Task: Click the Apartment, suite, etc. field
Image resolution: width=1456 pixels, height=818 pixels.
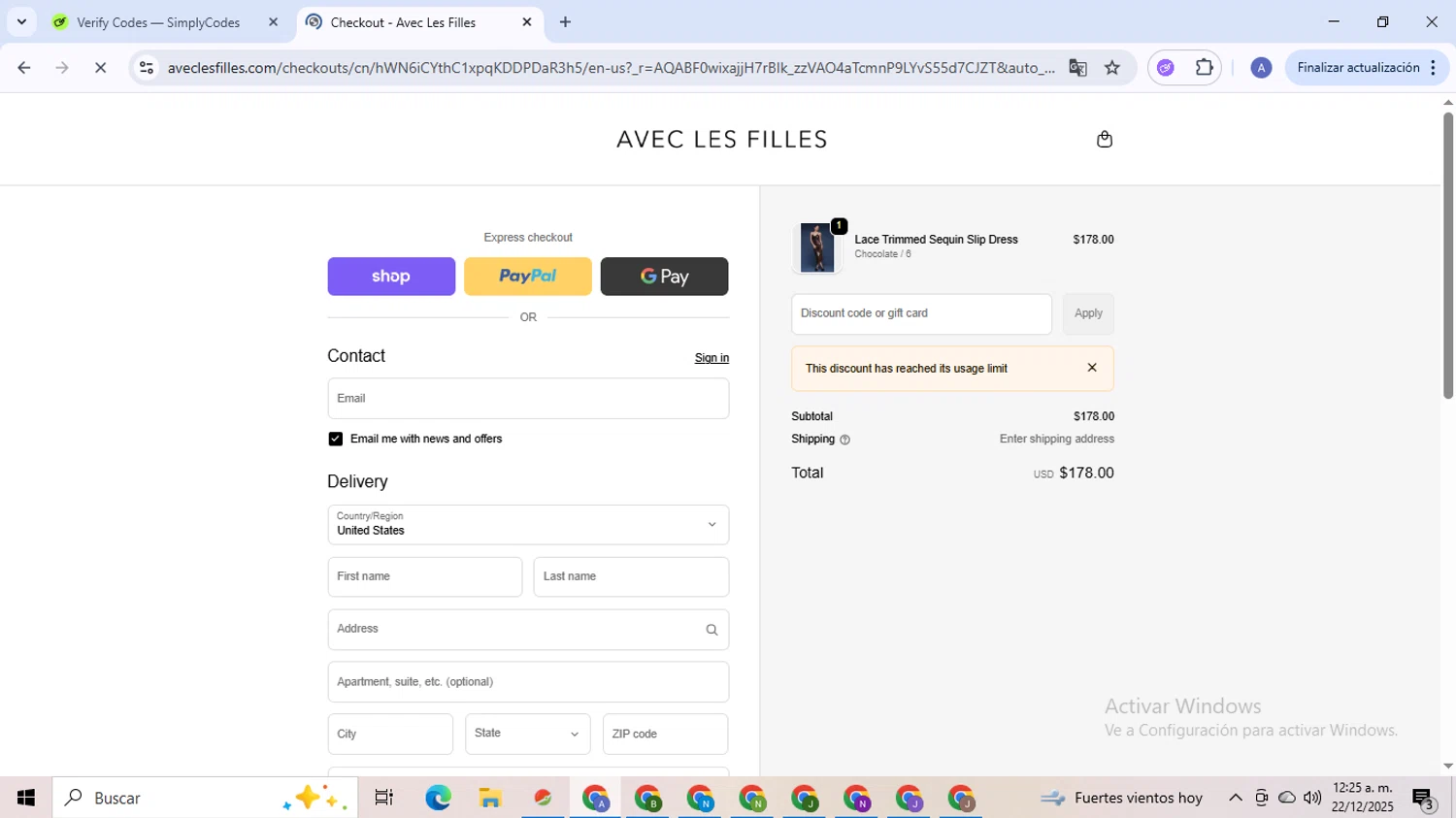Action: pyautogui.click(x=528, y=682)
